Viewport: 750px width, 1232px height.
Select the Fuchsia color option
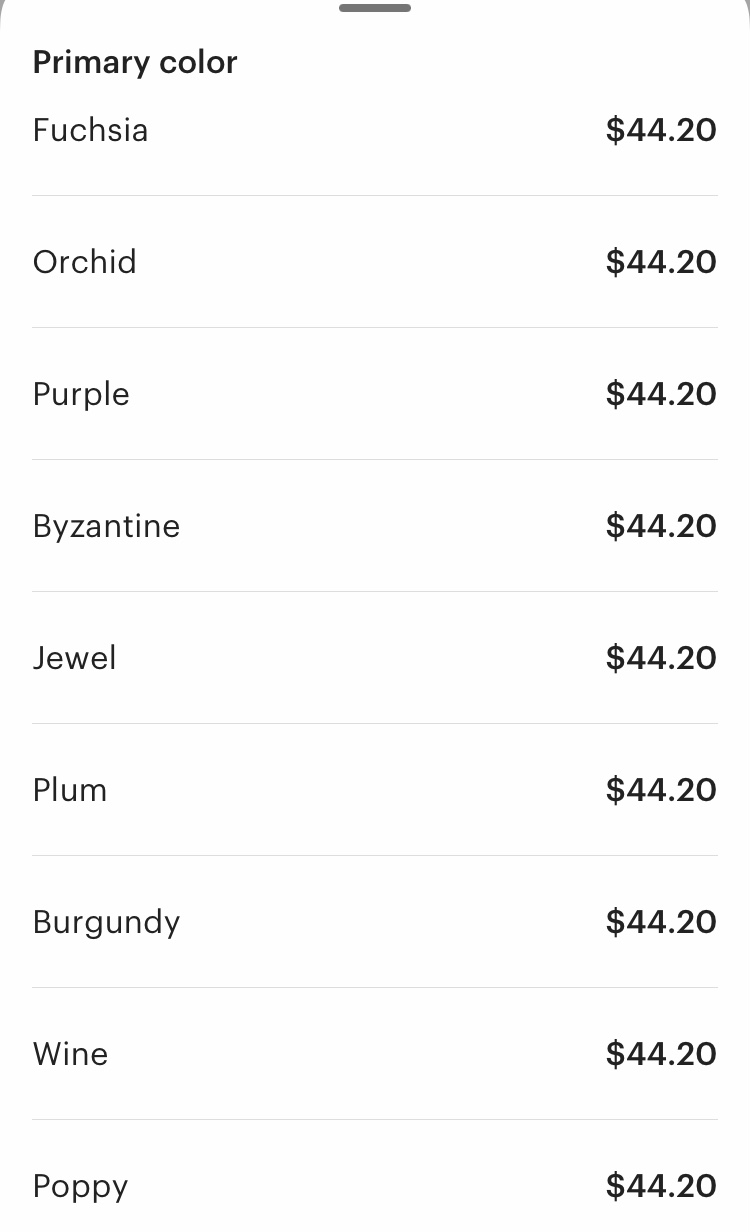click(x=375, y=130)
